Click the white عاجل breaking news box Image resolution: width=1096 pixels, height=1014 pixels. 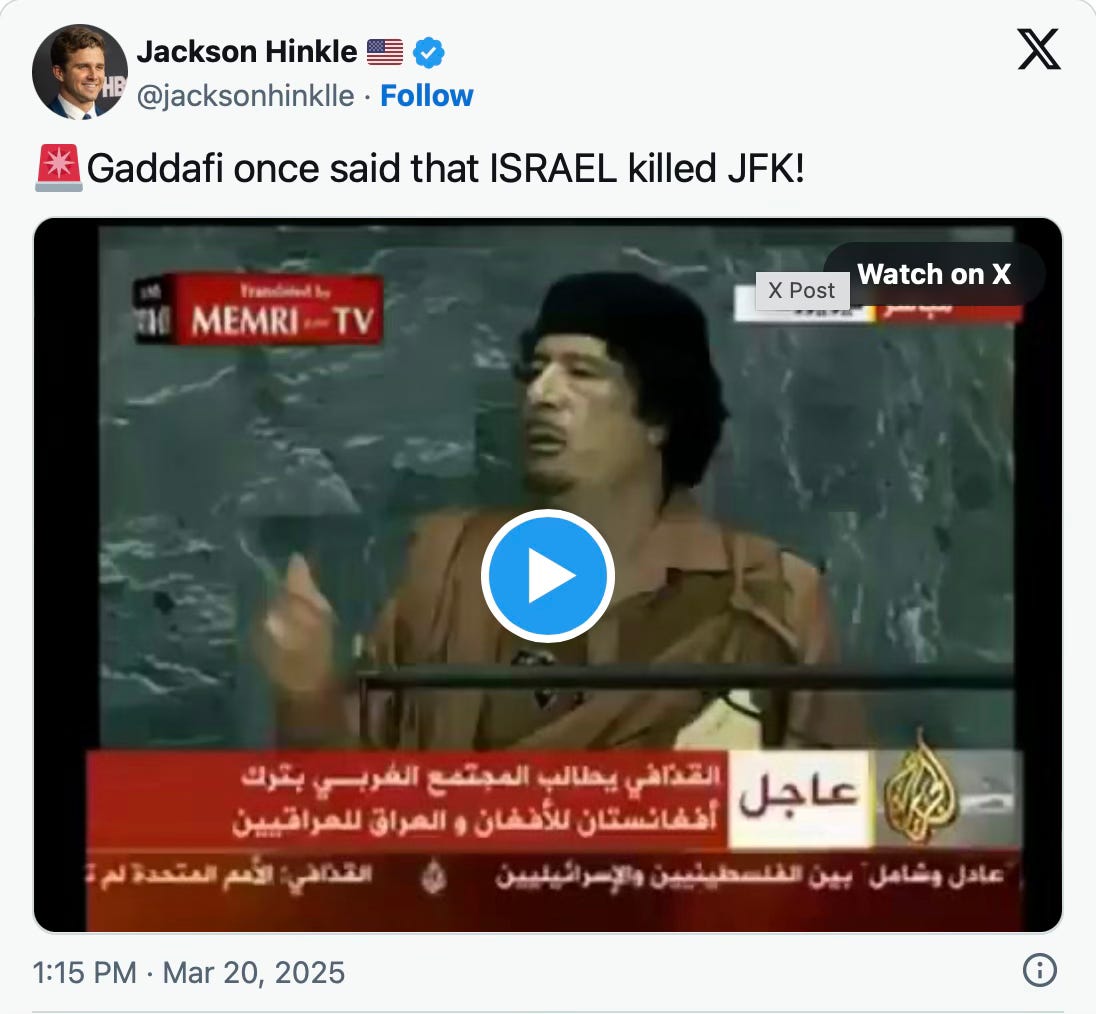798,799
